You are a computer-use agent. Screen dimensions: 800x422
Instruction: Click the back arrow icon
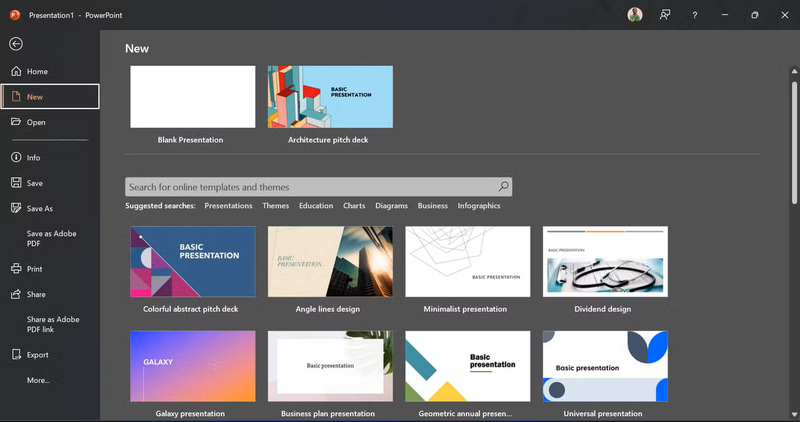(15, 44)
